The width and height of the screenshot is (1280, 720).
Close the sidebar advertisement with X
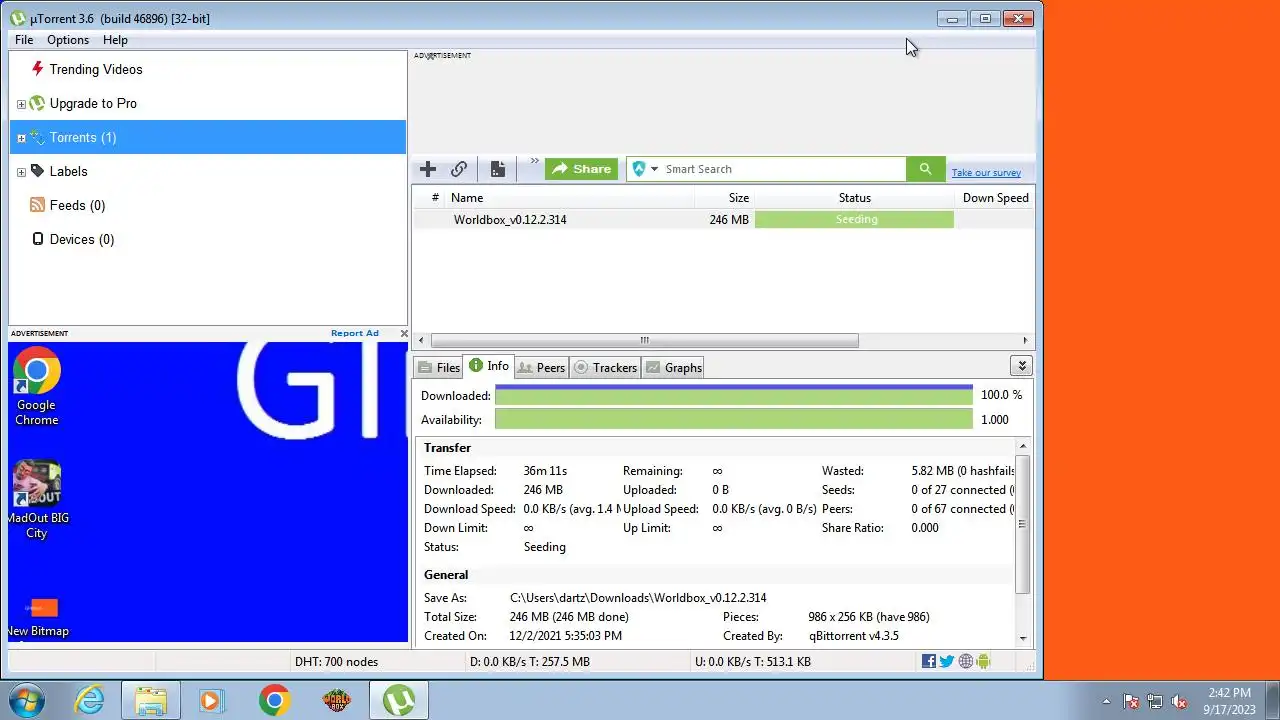[404, 333]
